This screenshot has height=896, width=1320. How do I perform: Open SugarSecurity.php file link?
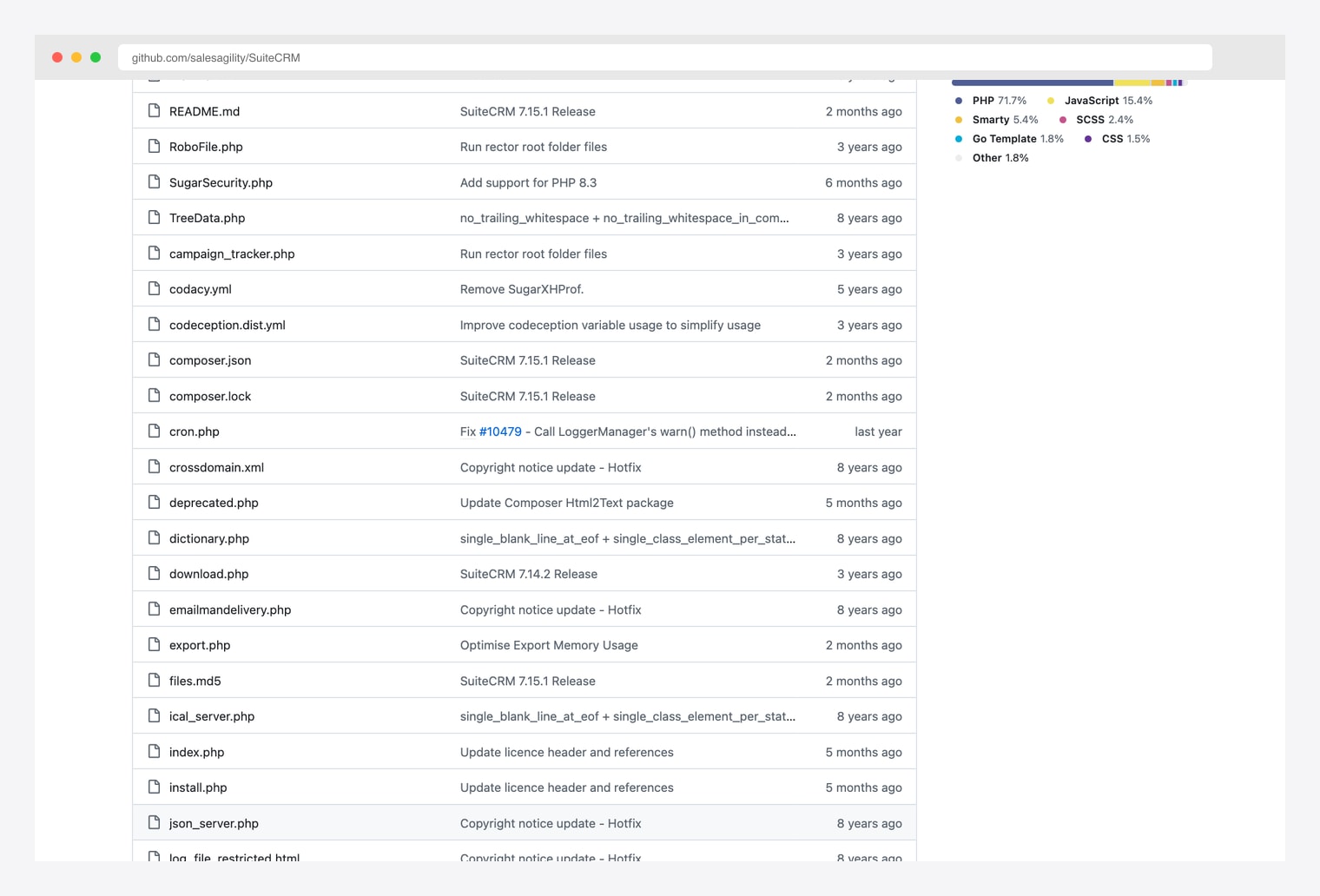pos(221,182)
